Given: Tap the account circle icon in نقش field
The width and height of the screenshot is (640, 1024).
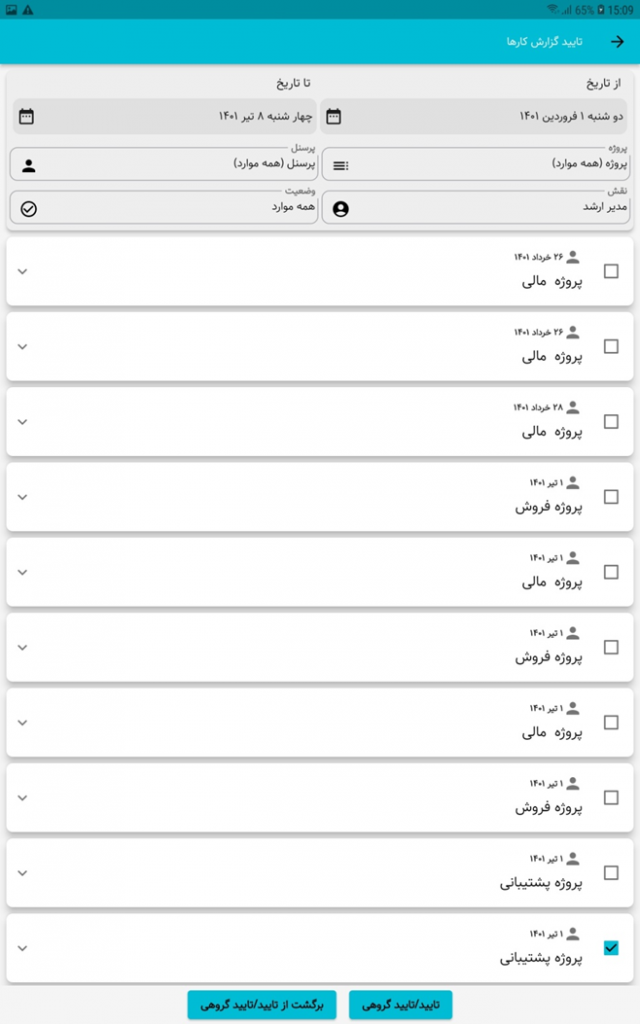Looking at the screenshot, I should tap(340, 209).
